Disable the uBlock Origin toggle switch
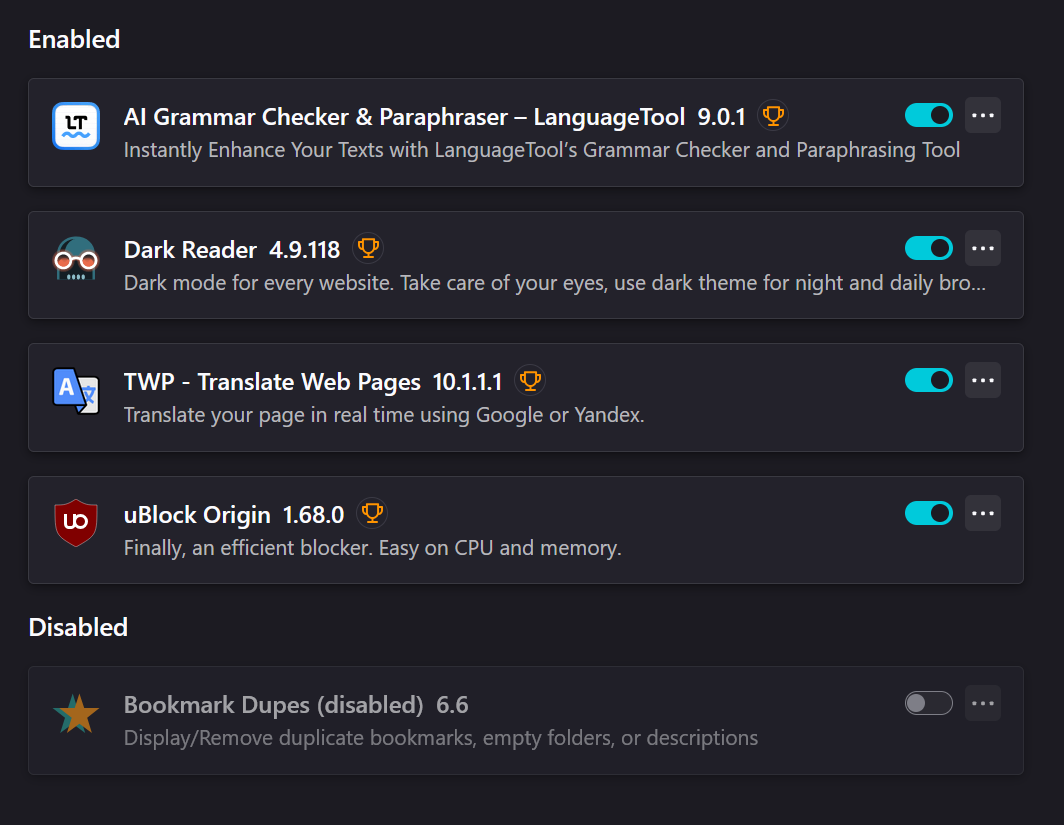 (x=928, y=513)
